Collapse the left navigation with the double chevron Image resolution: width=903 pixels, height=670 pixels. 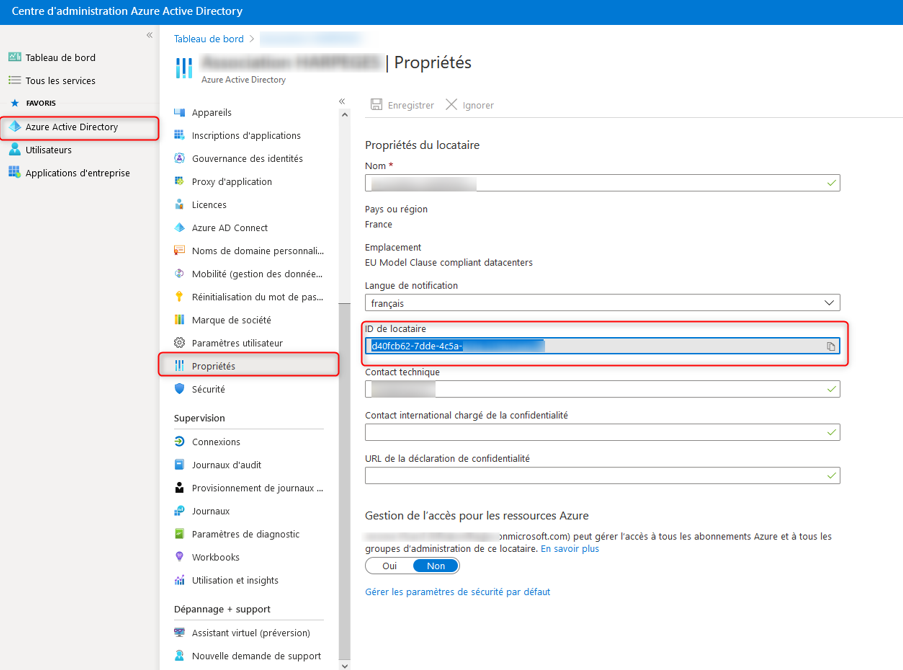150,35
